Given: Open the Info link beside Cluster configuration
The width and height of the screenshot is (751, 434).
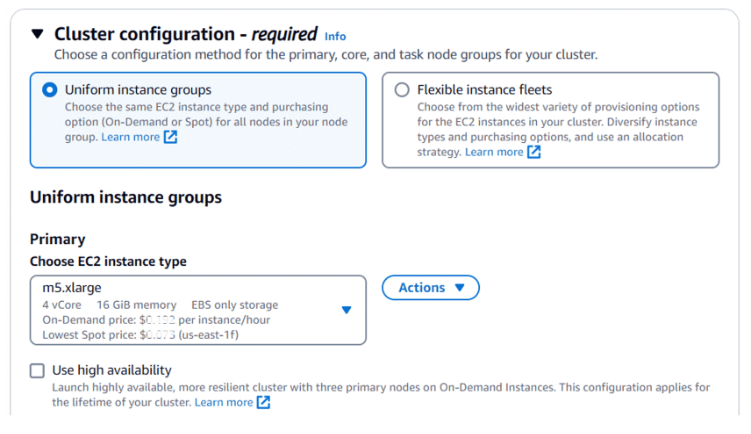Looking at the screenshot, I should tap(335, 36).
